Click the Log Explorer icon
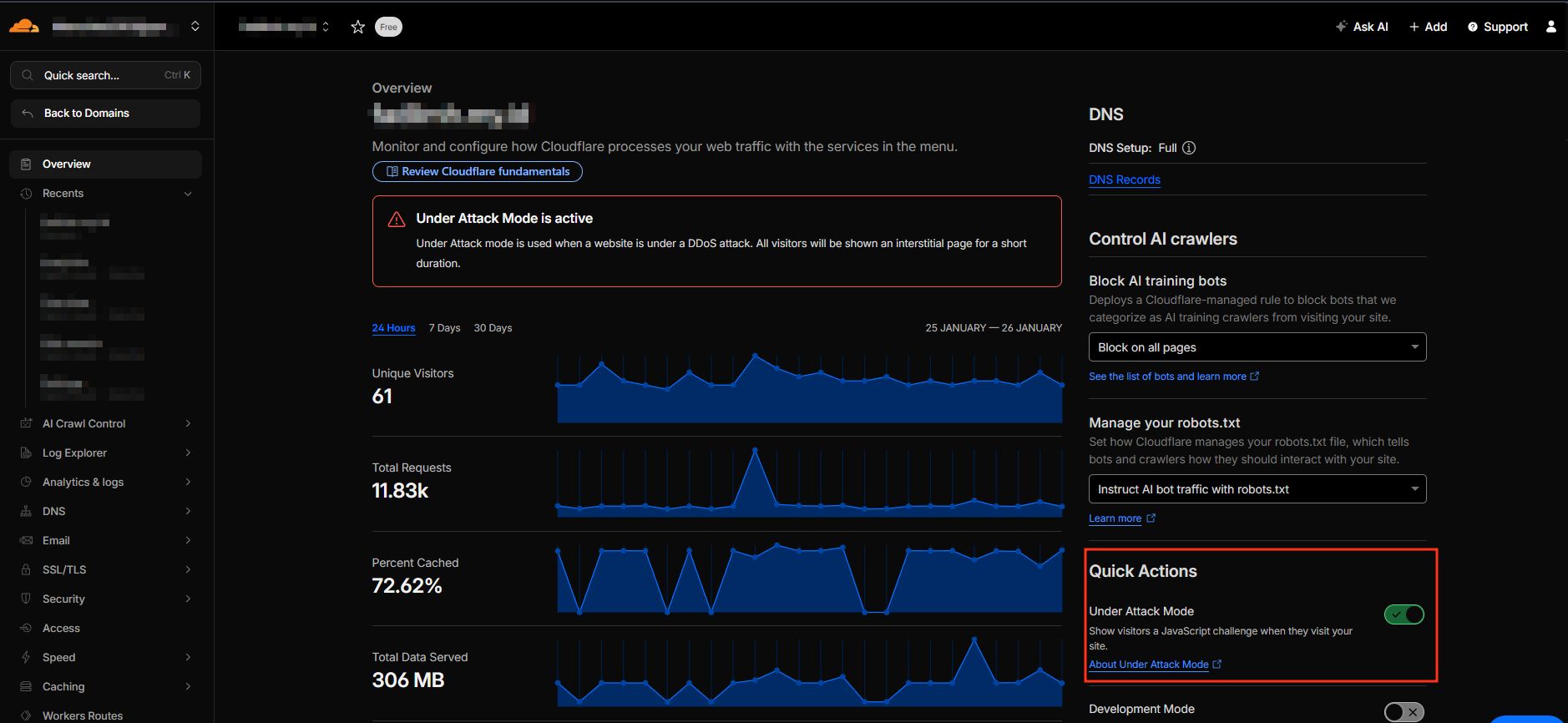1568x723 pixels. tap(26, 453)
